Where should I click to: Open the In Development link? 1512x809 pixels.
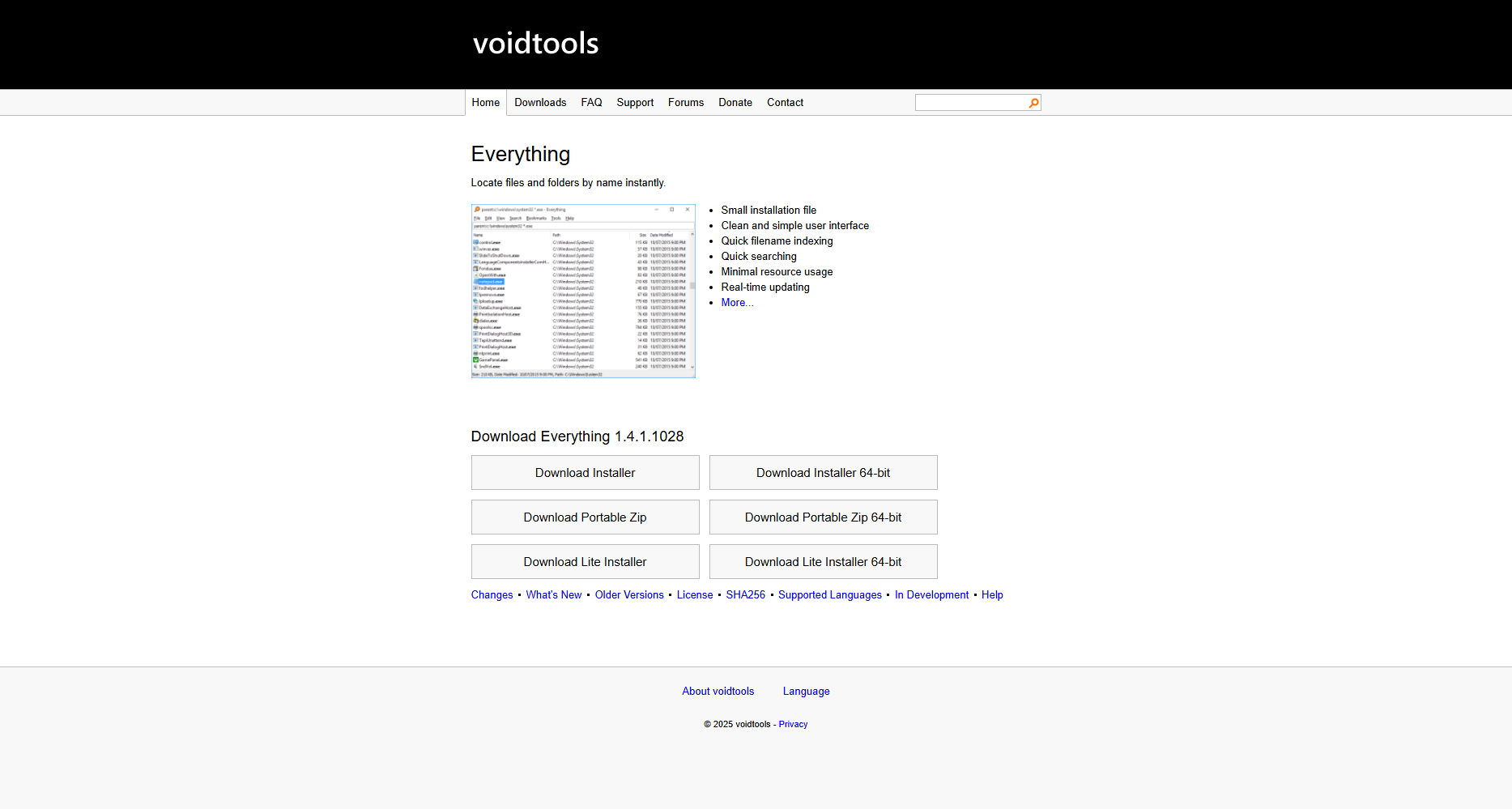click(x=931, y=595)
